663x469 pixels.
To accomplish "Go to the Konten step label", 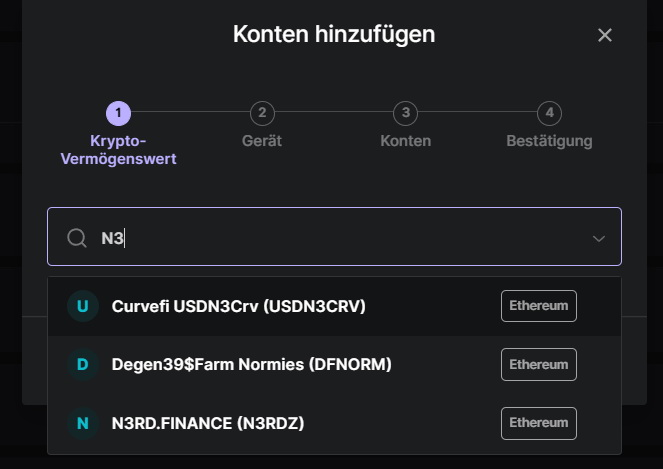I will [x=405, y=141].
